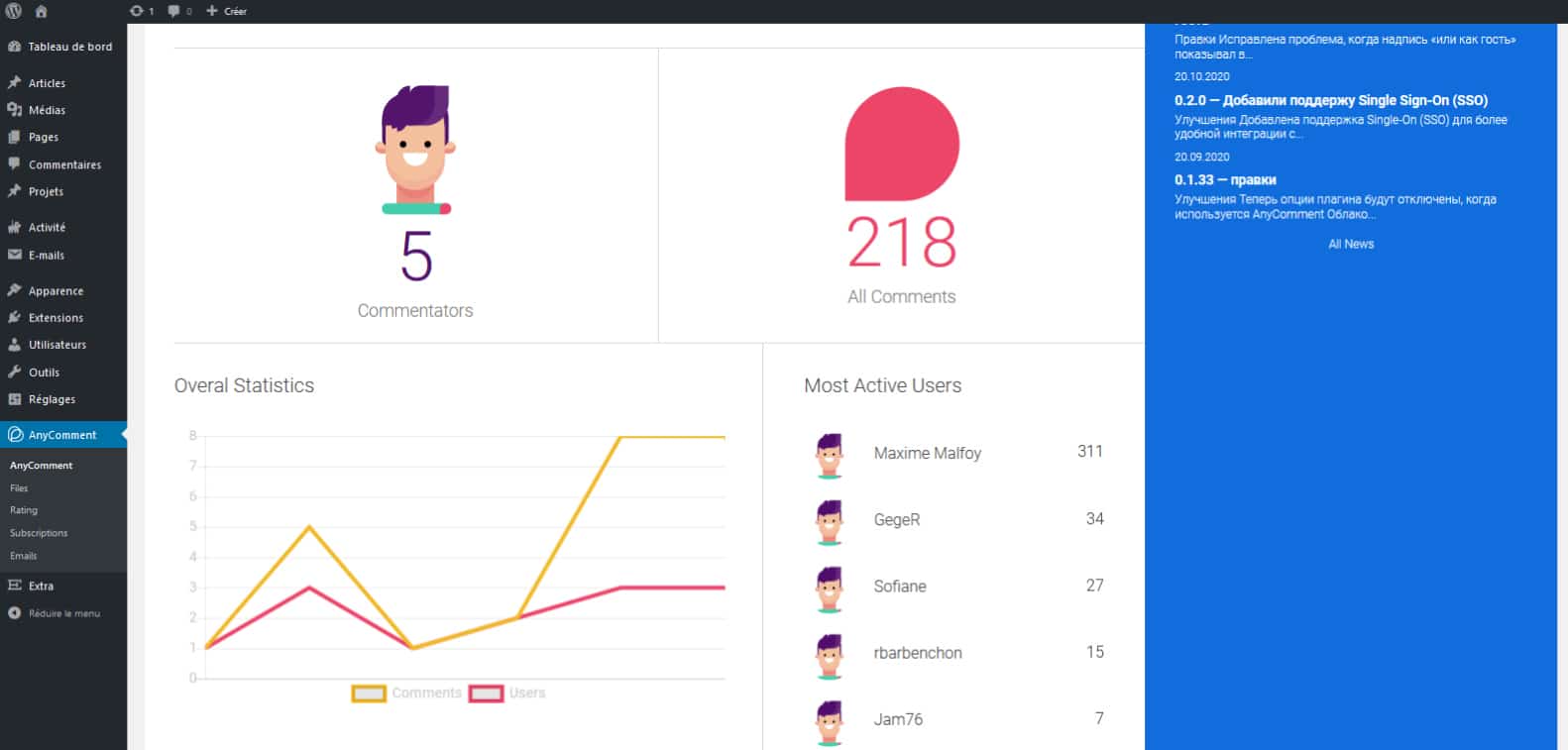
Task: Click the Réglages settings icon
Action: click(x=14, y=399)
